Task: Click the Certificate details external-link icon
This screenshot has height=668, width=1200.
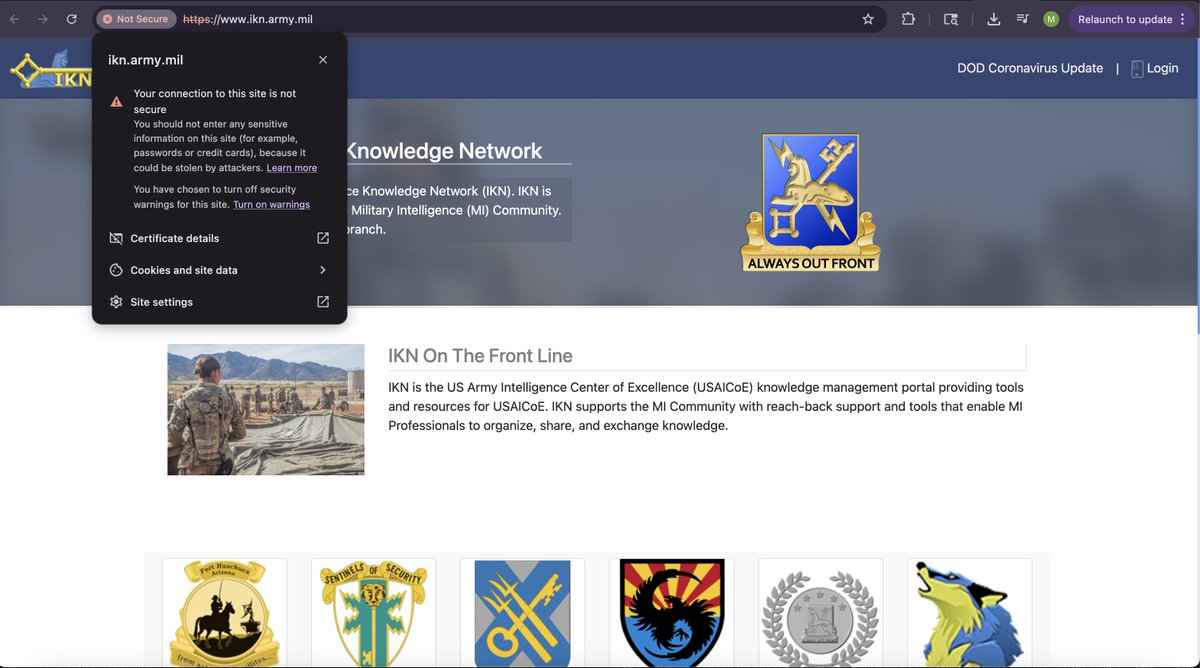Action: (323, 238)
